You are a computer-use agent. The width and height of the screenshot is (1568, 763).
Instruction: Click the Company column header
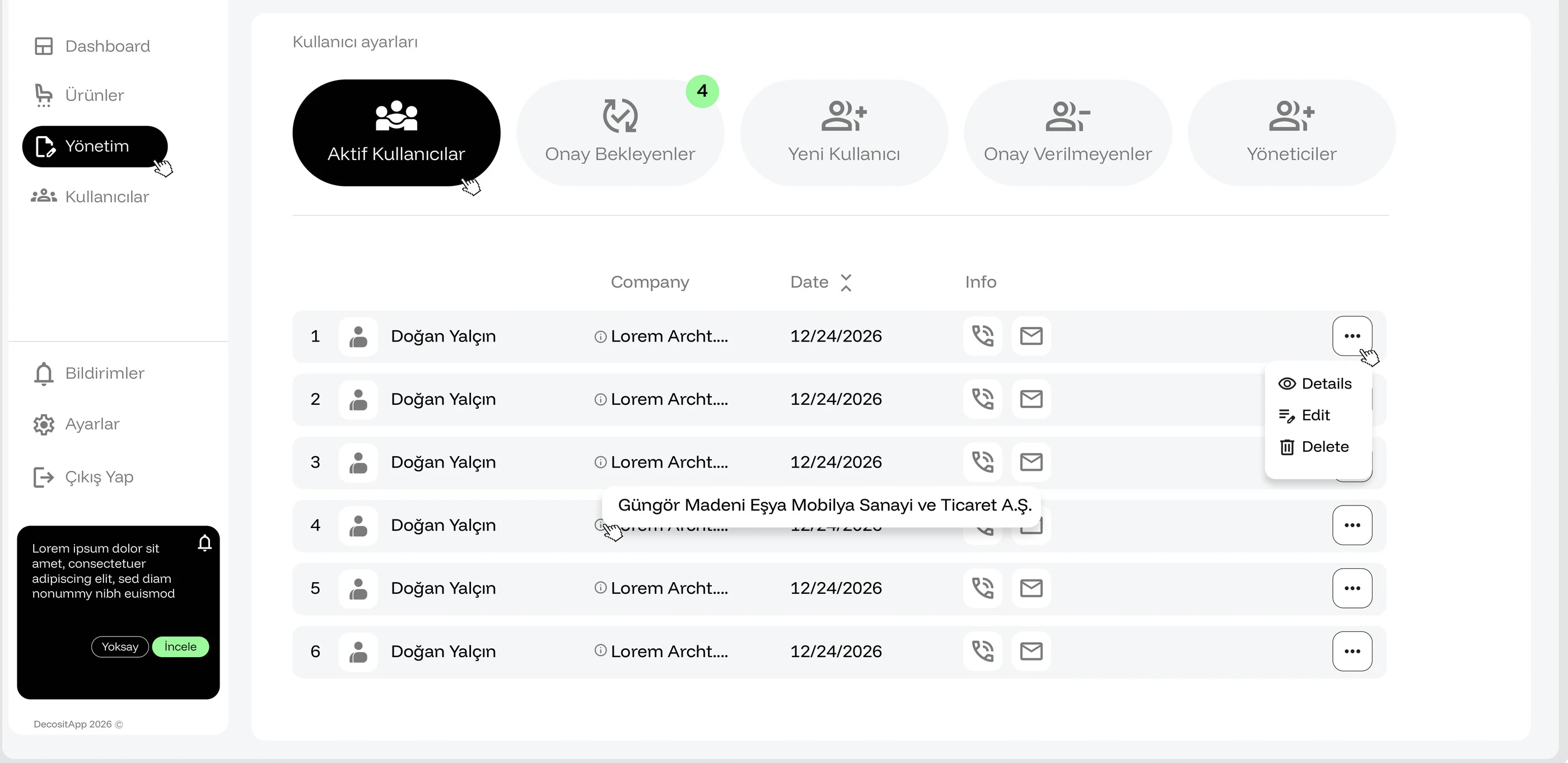[650, 282]
